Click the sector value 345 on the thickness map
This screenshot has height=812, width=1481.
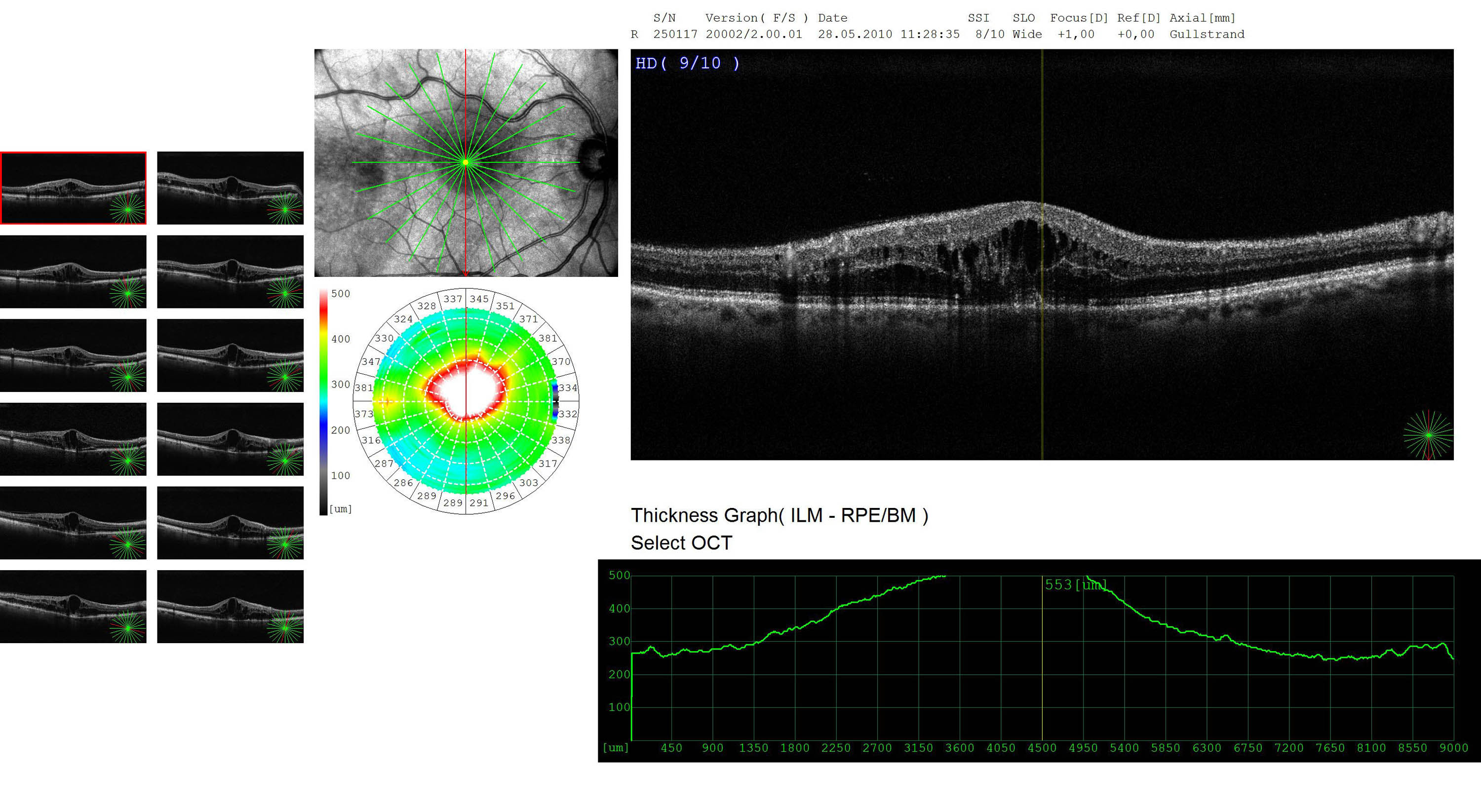tap(479, 299)
